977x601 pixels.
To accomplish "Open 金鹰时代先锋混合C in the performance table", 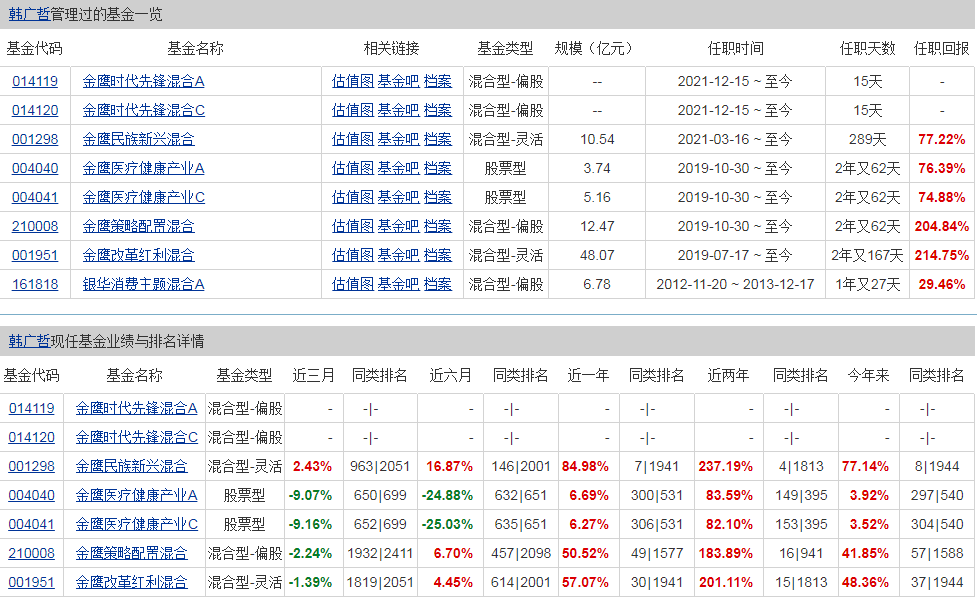I will pos(136,437).
